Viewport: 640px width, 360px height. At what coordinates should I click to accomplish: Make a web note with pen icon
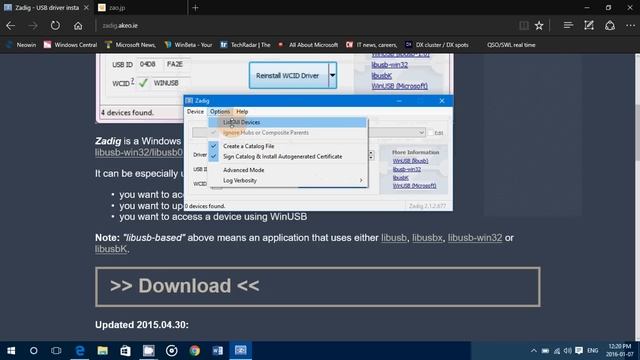589,26
